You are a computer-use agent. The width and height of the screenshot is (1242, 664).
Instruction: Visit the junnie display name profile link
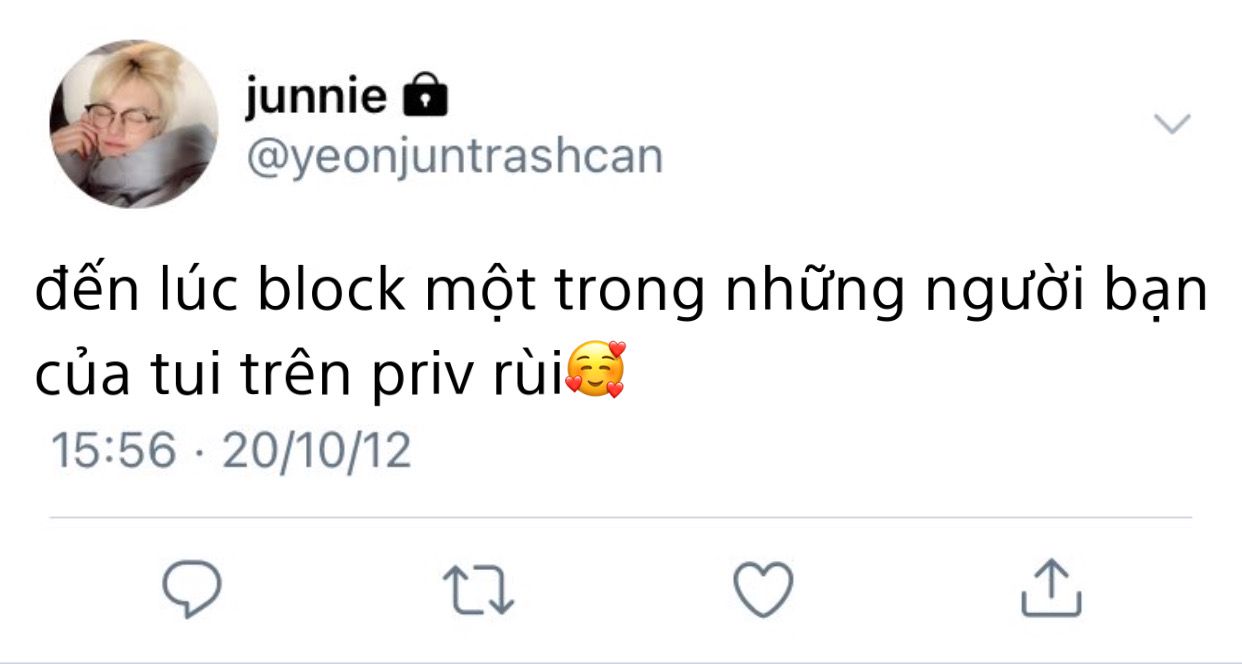[316, 98]
